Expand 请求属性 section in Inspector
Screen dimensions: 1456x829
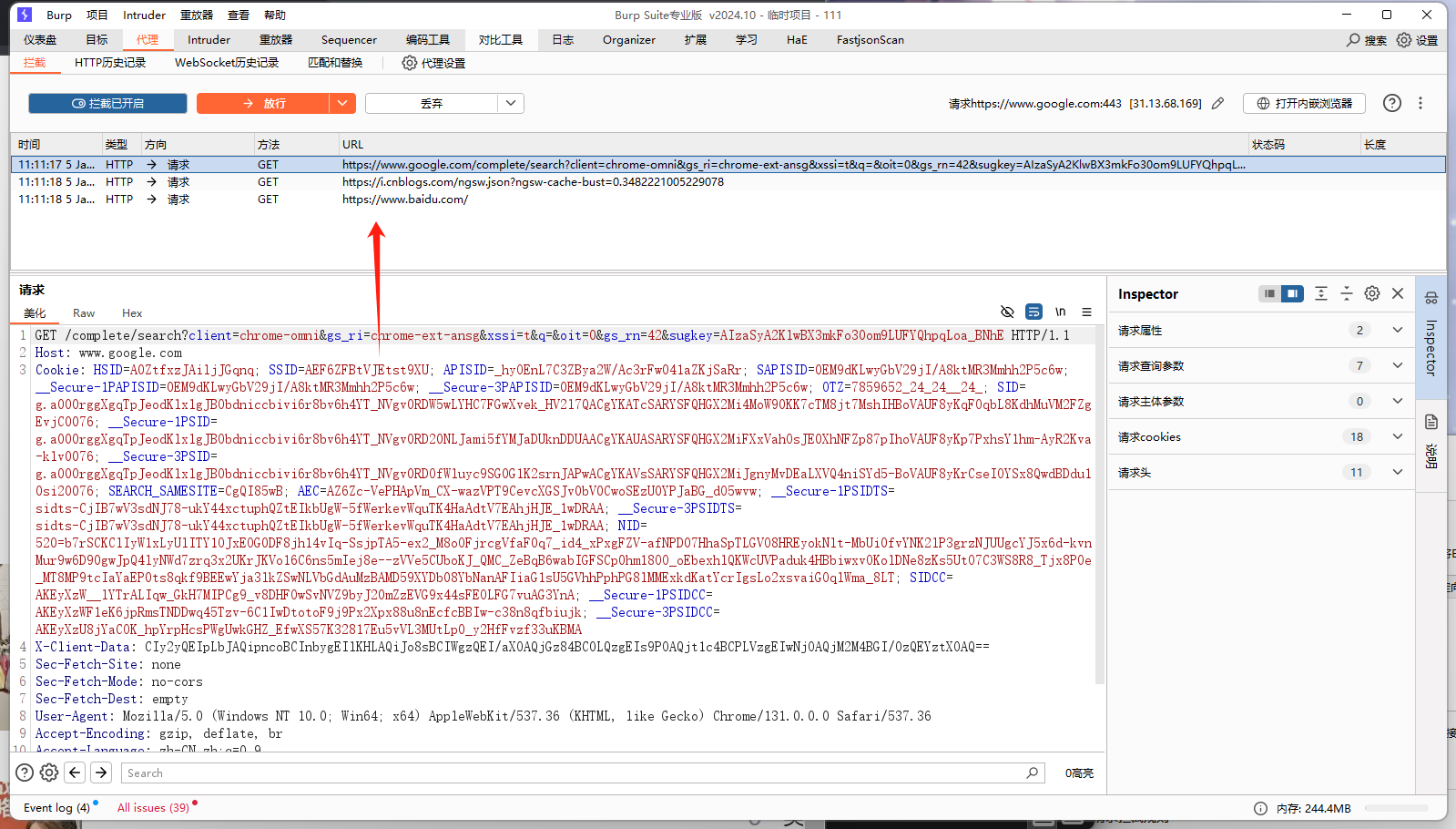pyautogui.click(x=1398, y=330)
